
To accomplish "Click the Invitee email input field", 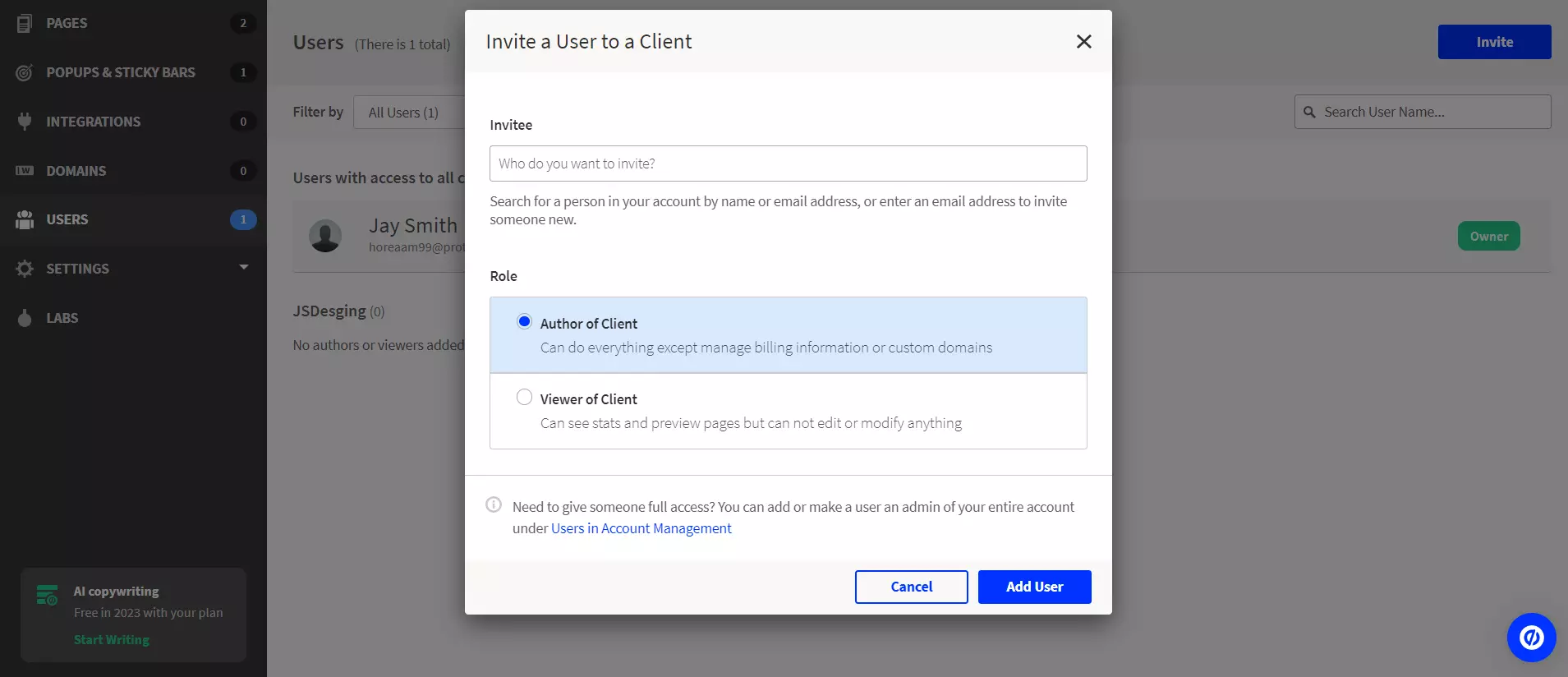I will coord(788,163).
